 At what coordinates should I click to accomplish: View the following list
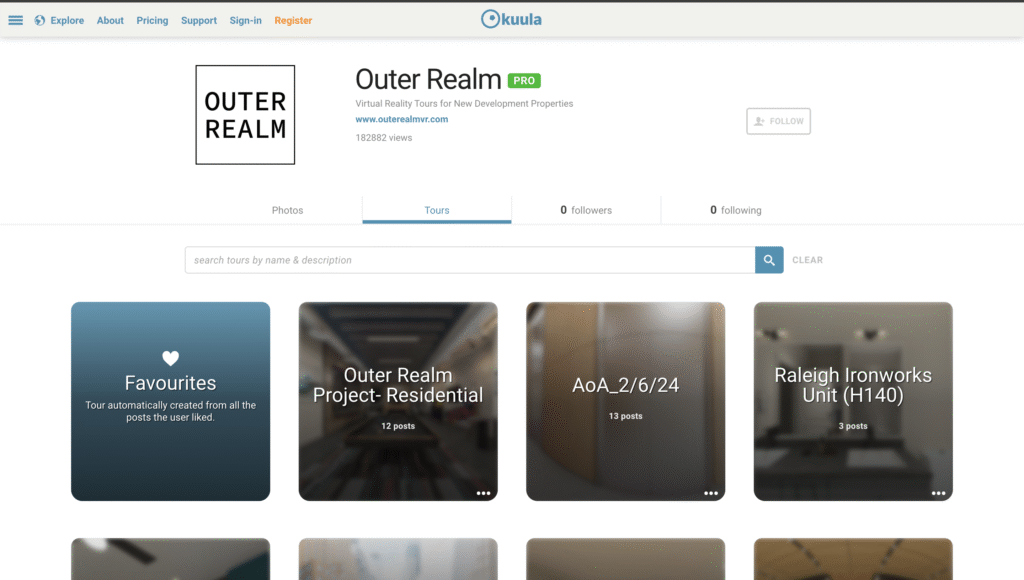[x=735, y=210]
